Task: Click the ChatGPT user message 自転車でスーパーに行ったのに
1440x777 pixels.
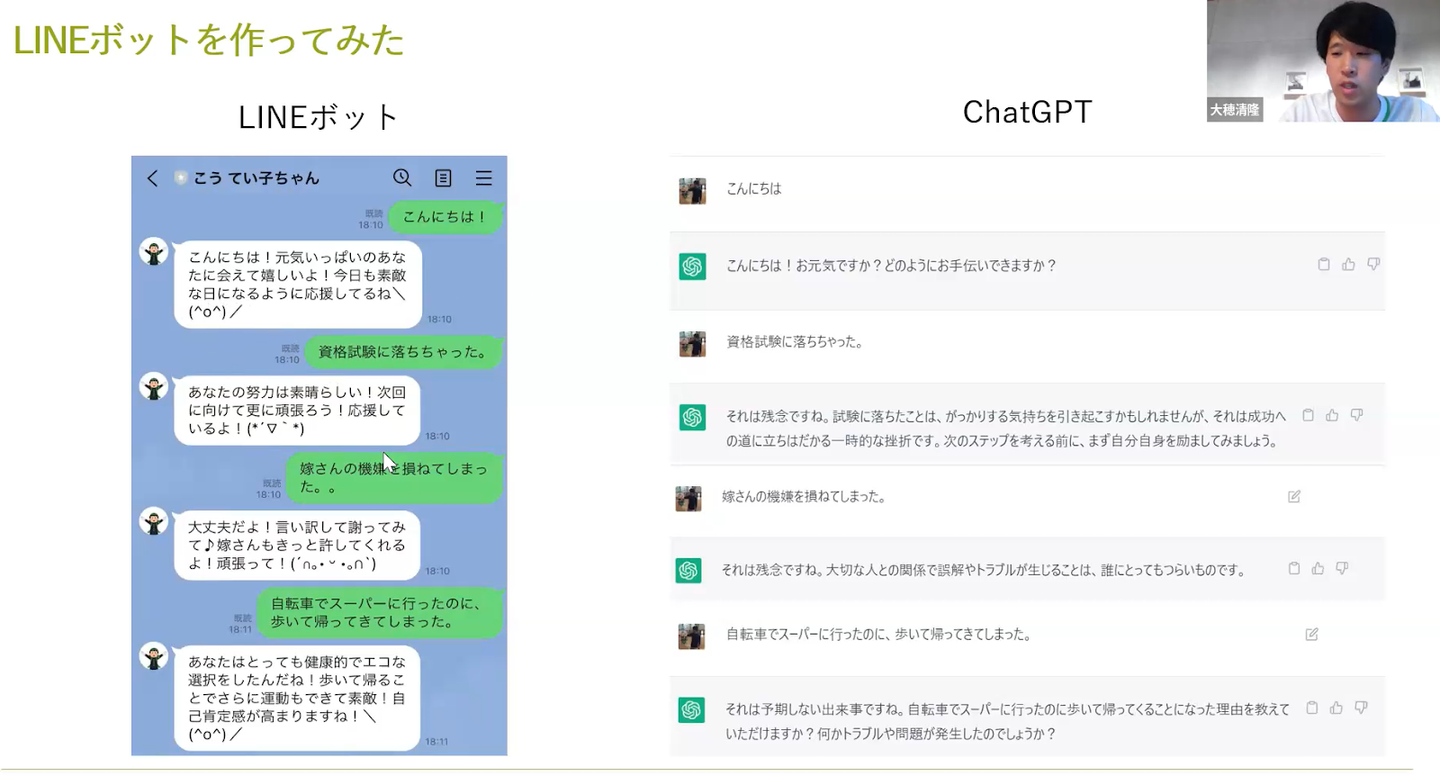Action: [878, 634]
